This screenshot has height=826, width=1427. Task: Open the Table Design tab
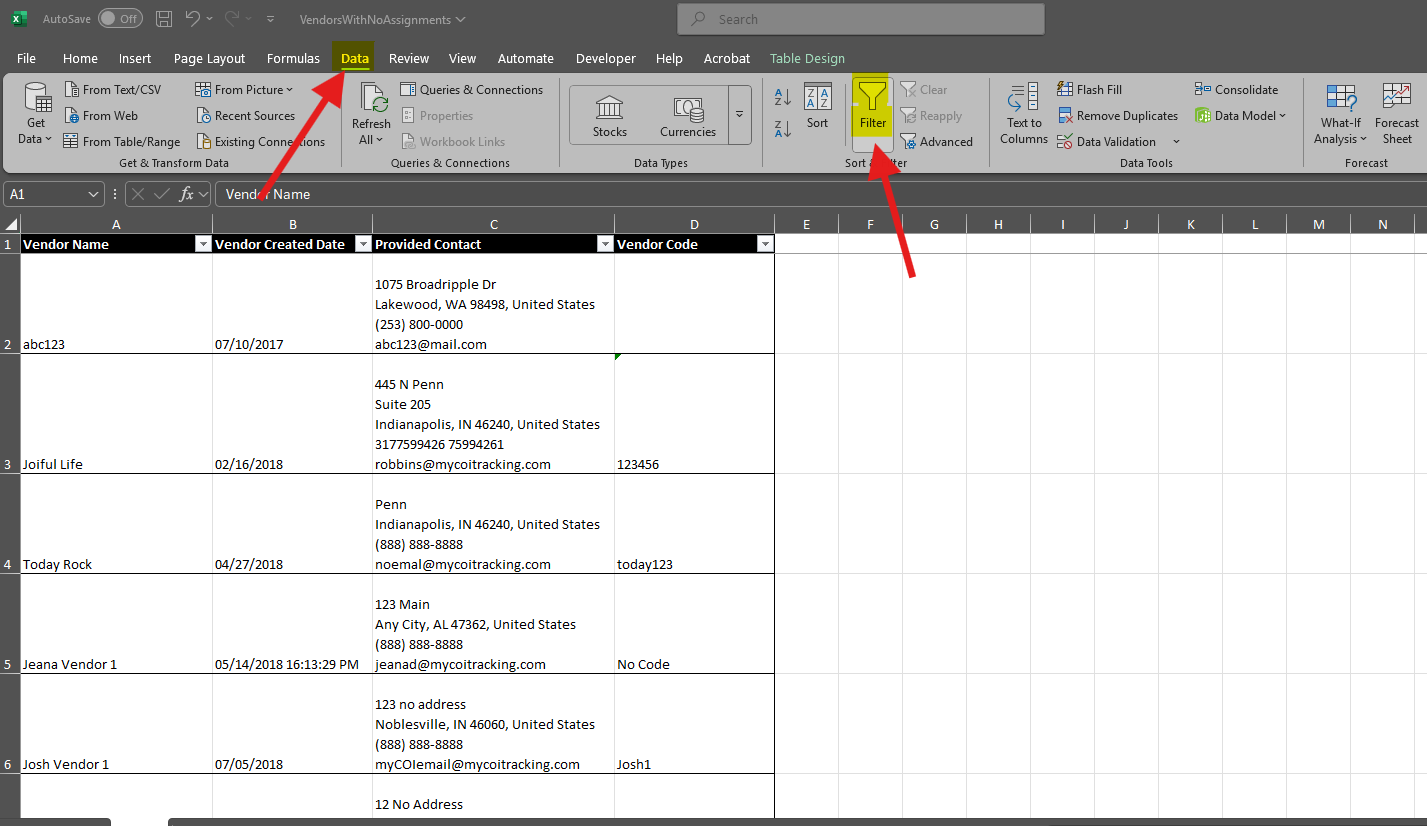807,59
